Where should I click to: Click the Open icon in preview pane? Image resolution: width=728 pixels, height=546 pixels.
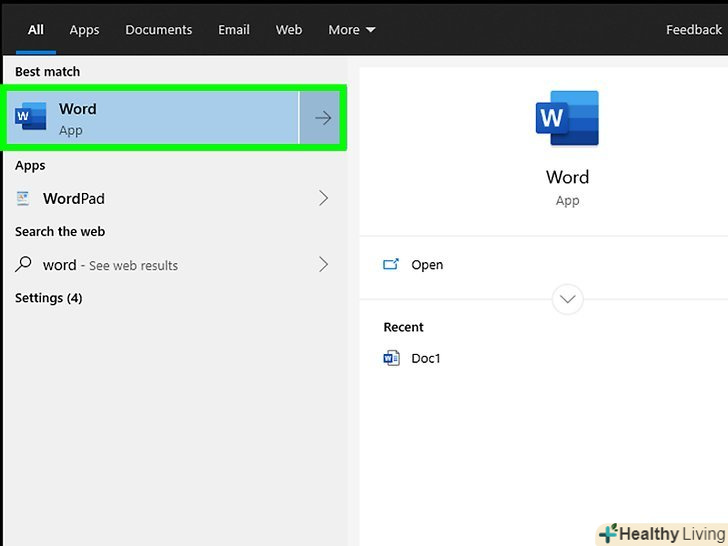click(391, 265)
